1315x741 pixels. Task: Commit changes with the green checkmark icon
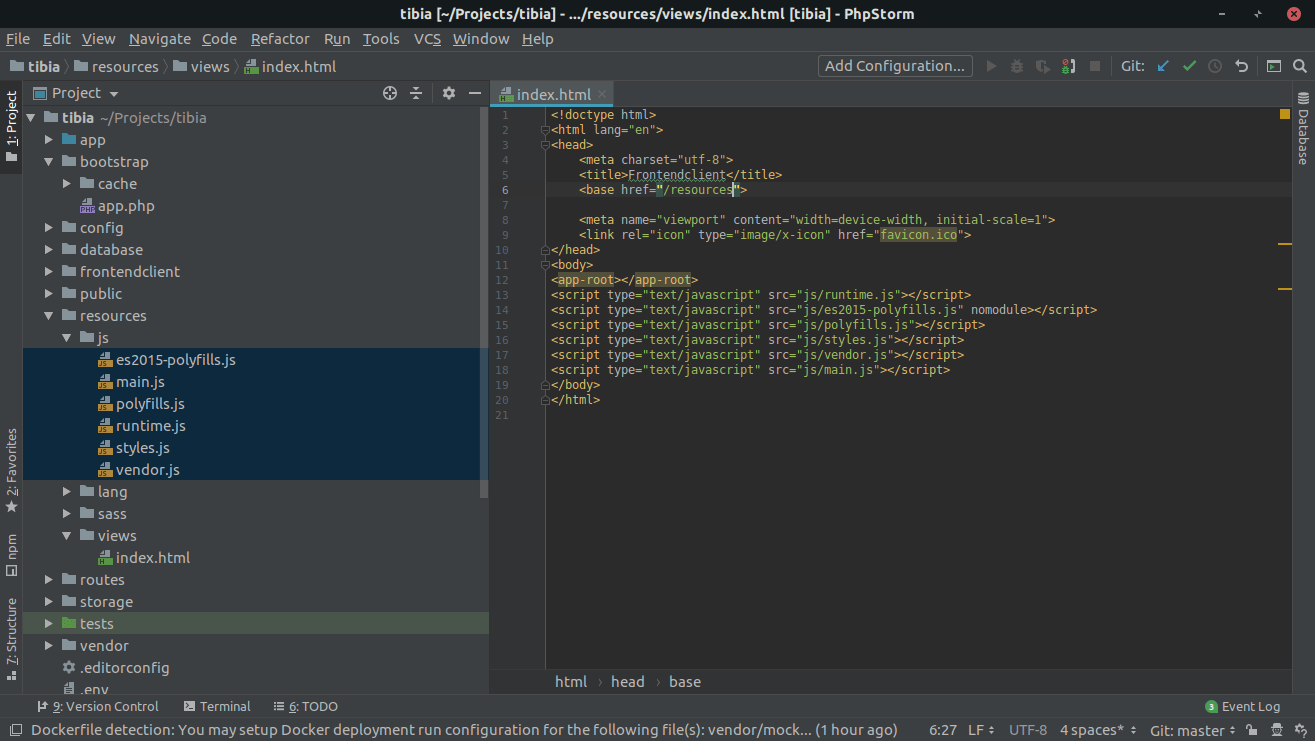[x=1189, y=65]
